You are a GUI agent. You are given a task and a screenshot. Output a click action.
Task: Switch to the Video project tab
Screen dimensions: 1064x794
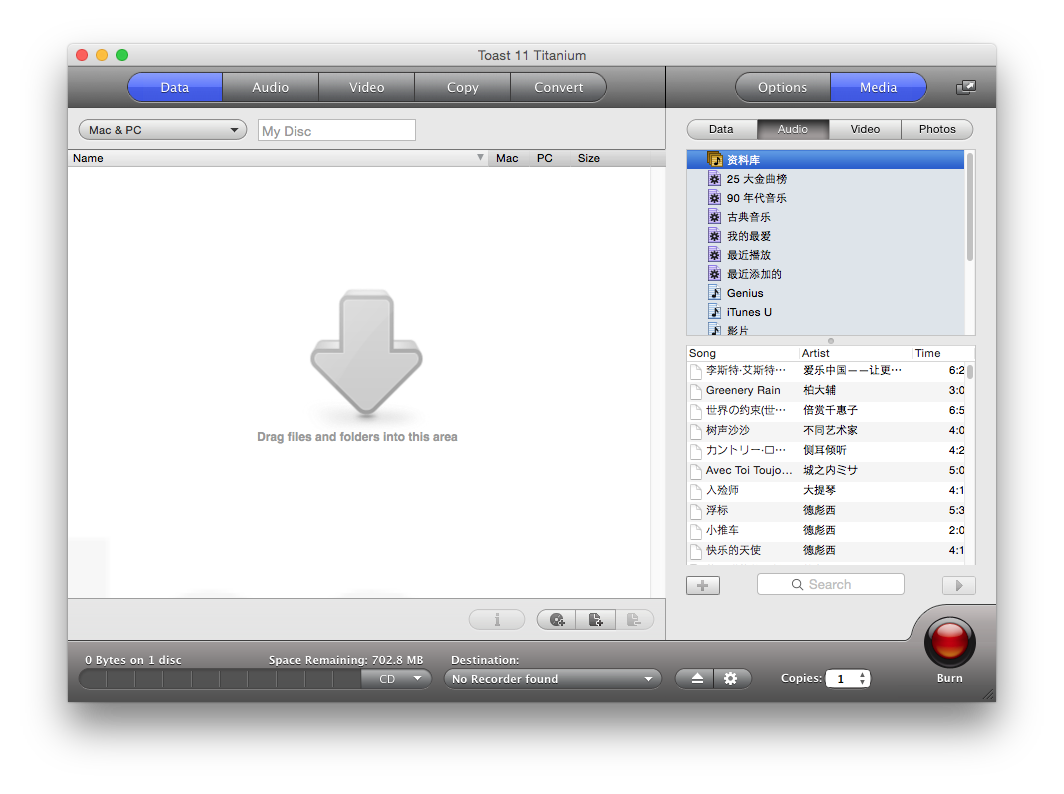pos(366,88)
